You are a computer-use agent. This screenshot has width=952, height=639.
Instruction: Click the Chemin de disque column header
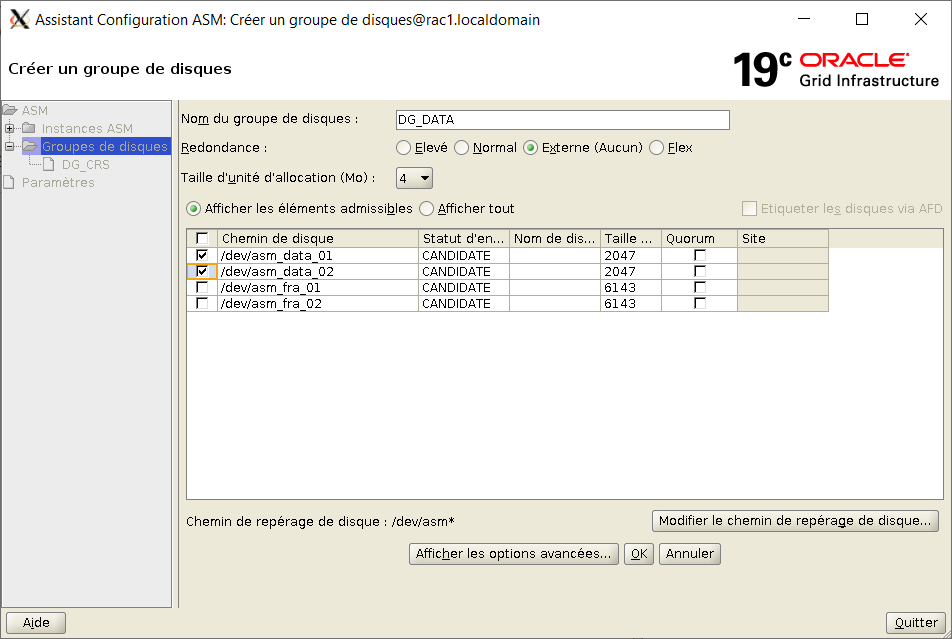(318, 239)
